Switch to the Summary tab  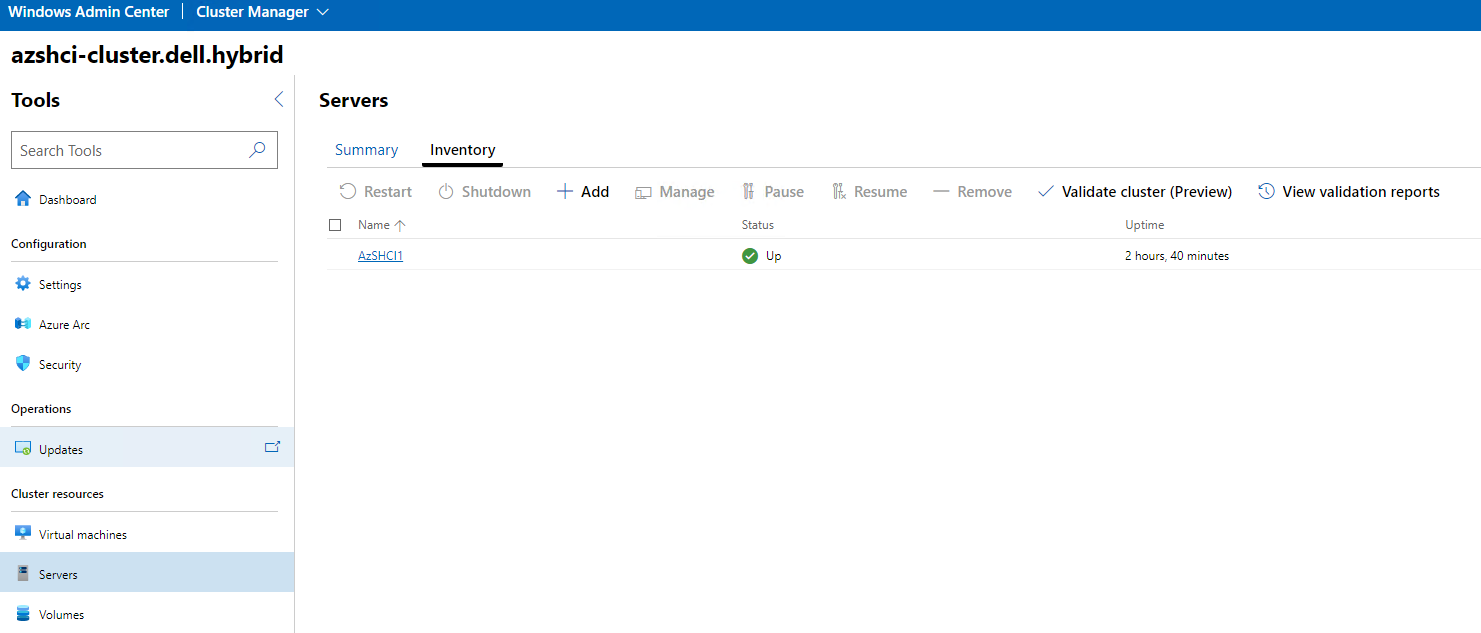point(366,150)
